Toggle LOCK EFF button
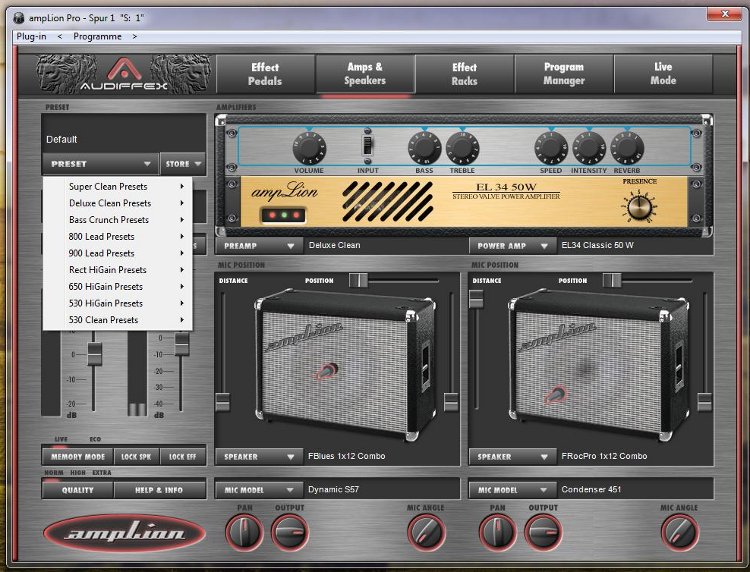Viewport: 750px width, 572px height. (x=183, y=457)
